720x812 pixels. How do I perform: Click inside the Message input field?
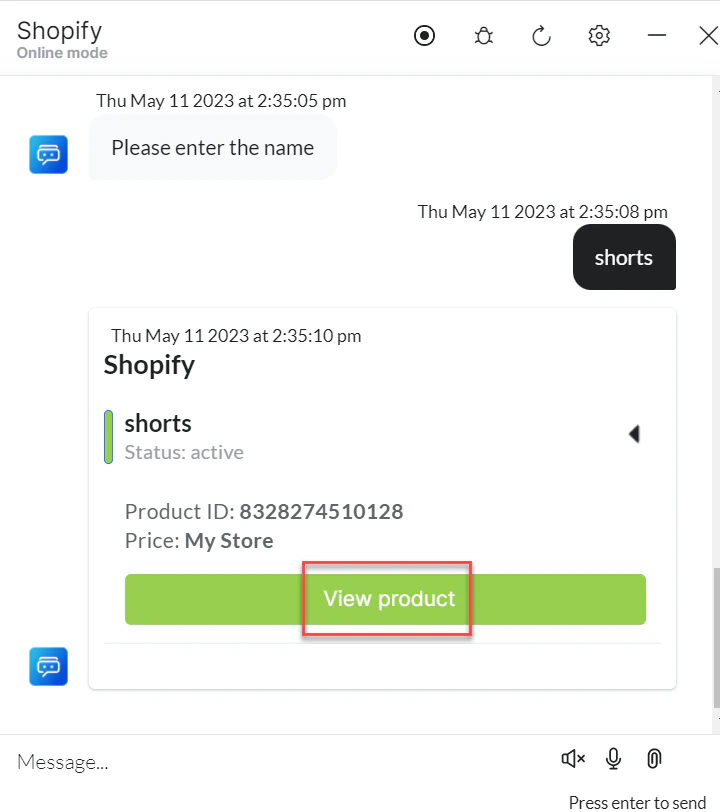200,761
